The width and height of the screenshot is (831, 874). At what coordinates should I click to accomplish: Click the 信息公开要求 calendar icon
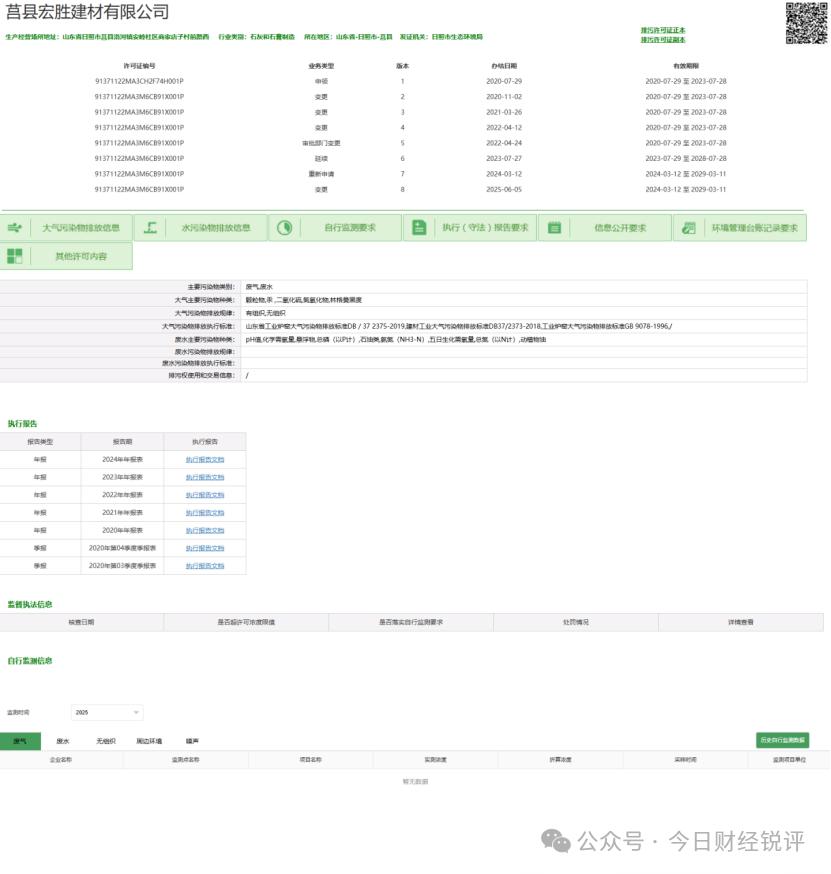click(x=554, y=227)
